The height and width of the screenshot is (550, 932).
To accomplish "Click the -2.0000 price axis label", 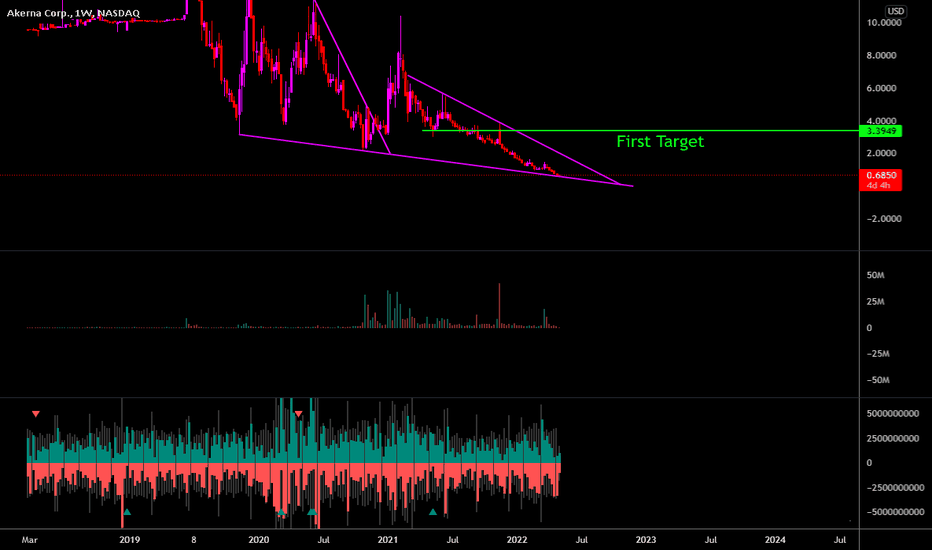I will [x=884, y=219].
